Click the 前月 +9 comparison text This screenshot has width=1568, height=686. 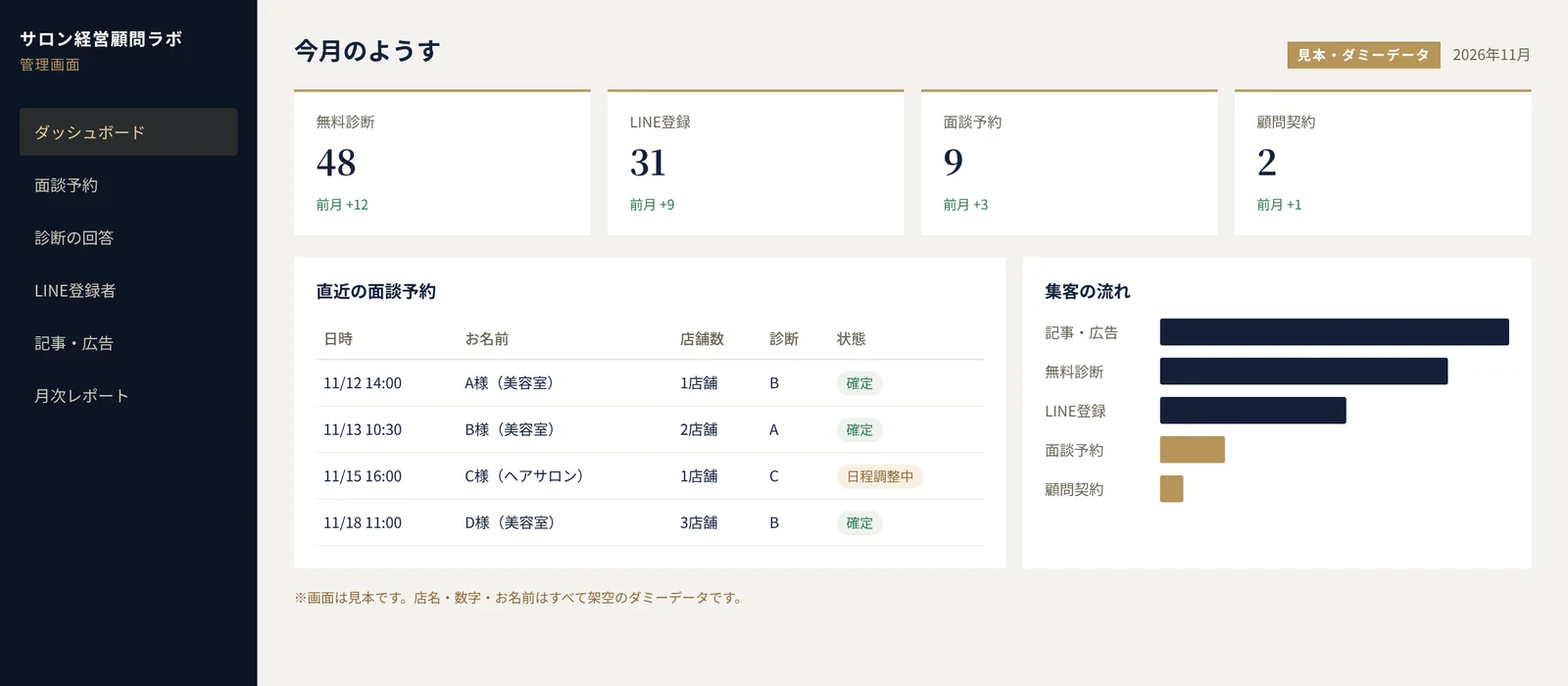click(x=652, y=205)
